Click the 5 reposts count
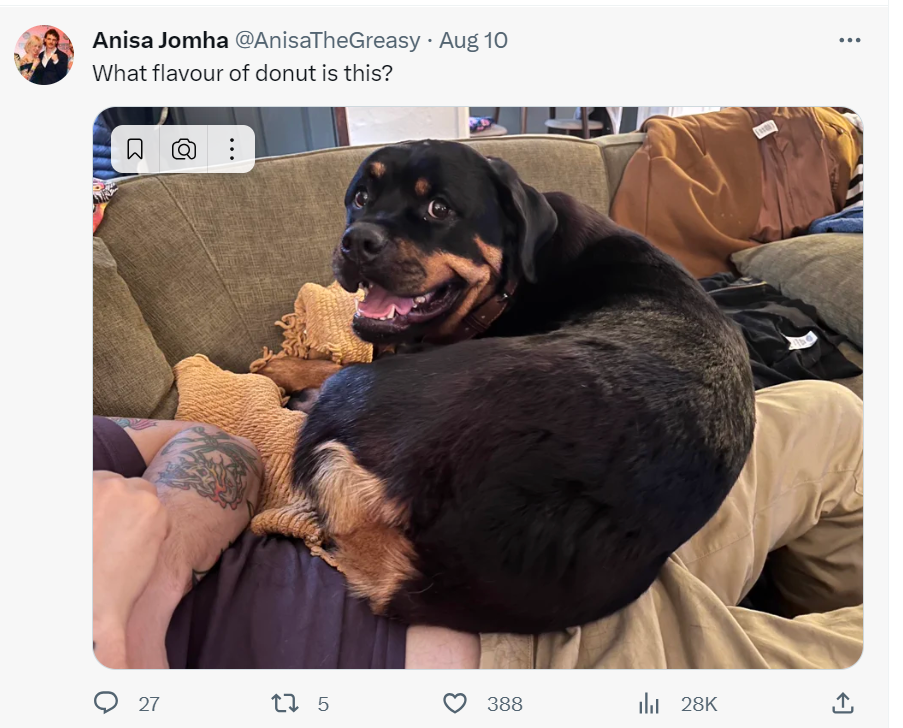This screenshot has width=903, height=728. pyautogui.click(x=323, y=704)
